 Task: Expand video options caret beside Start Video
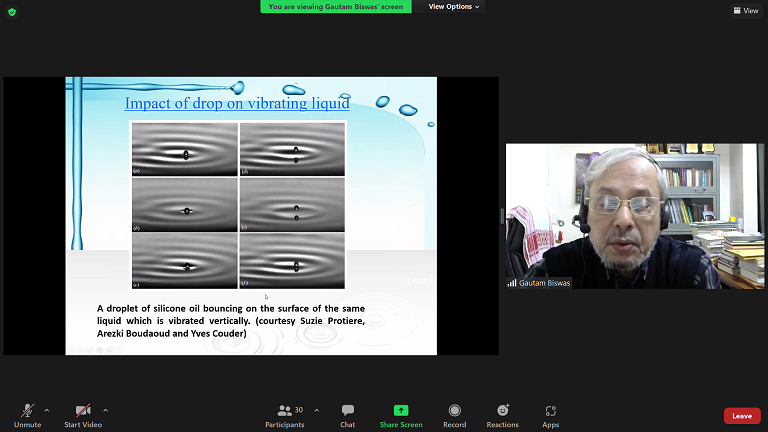point(105,410)
